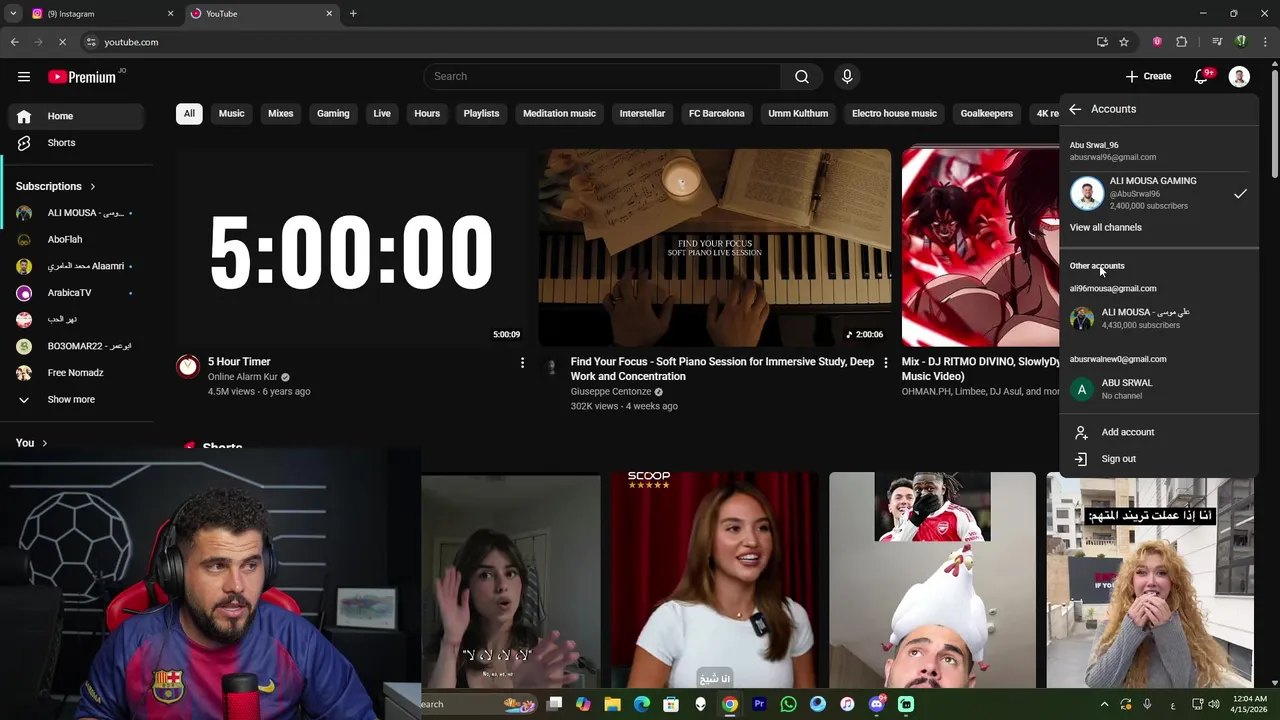Viewport: 1280px width, 720px height.
Task: Switch to the ABU SRWAL account
Action: (x=1158, y=389)
